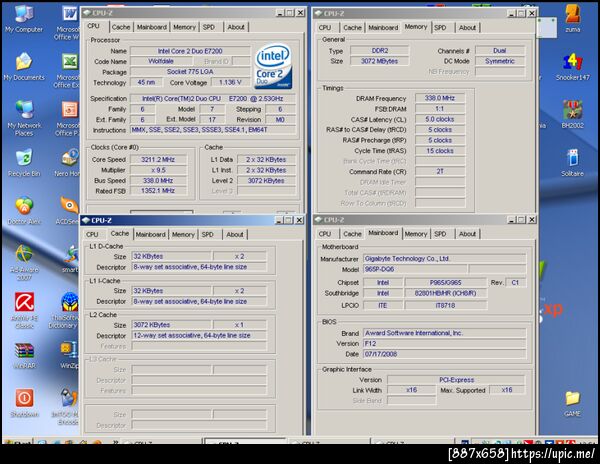Switch to SPD tab in the Processor window
The height and width of the screenshot is (464, 600).
tap(207, 27)
